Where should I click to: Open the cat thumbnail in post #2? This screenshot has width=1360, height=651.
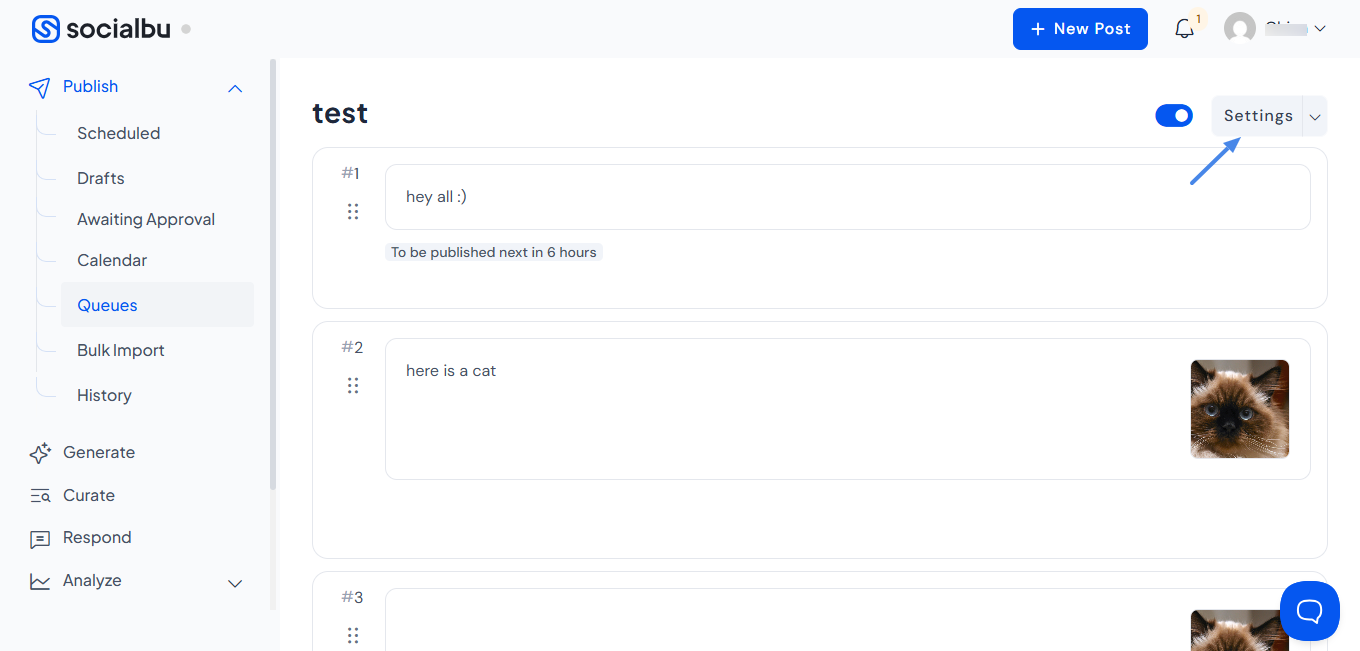pyautogui.click(x=1240, y=409)
